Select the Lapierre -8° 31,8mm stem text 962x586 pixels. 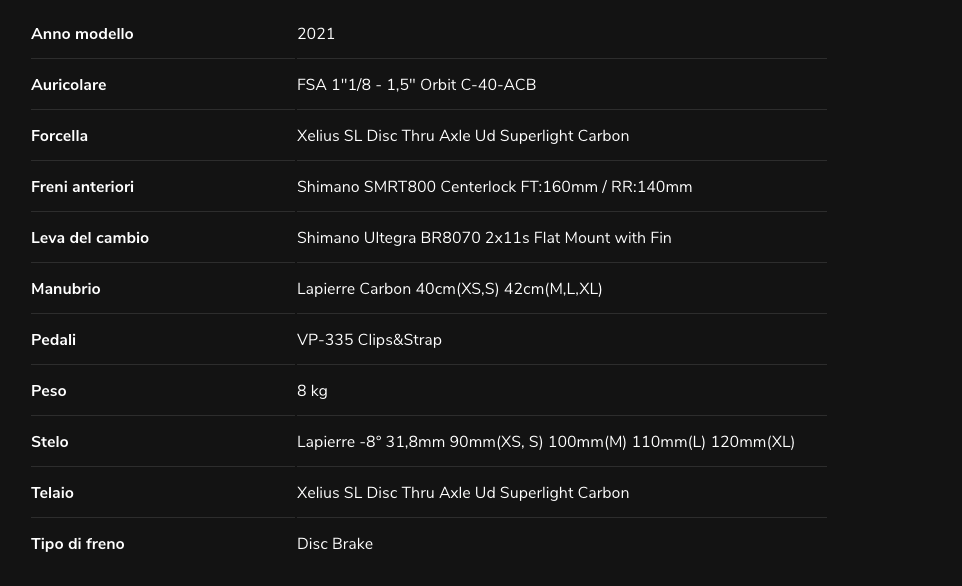tap(545, 442)
